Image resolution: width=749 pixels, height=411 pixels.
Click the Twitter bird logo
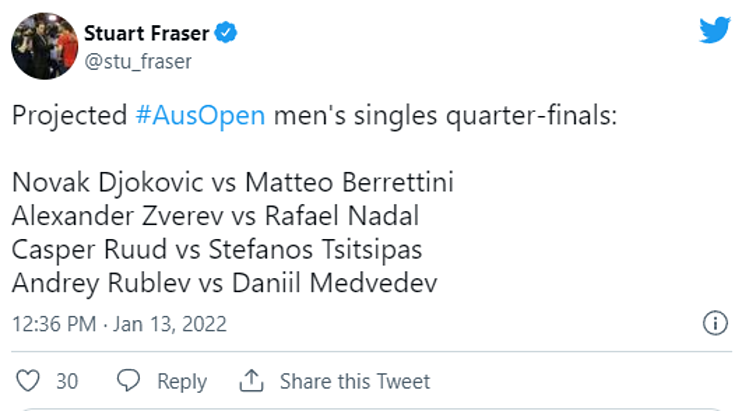(x=714, y=30)
